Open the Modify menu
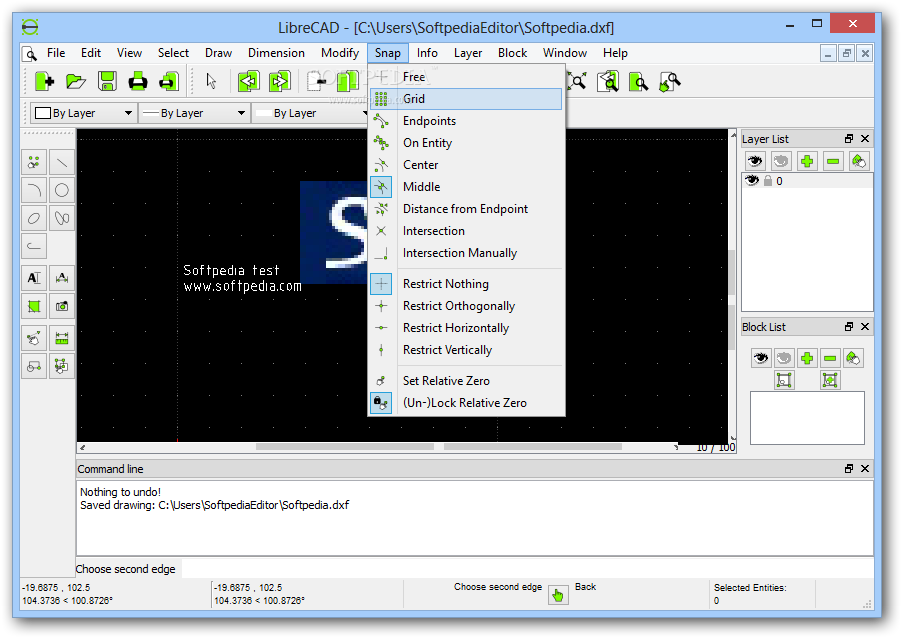 pyautogui.click(x=340, y=53)
